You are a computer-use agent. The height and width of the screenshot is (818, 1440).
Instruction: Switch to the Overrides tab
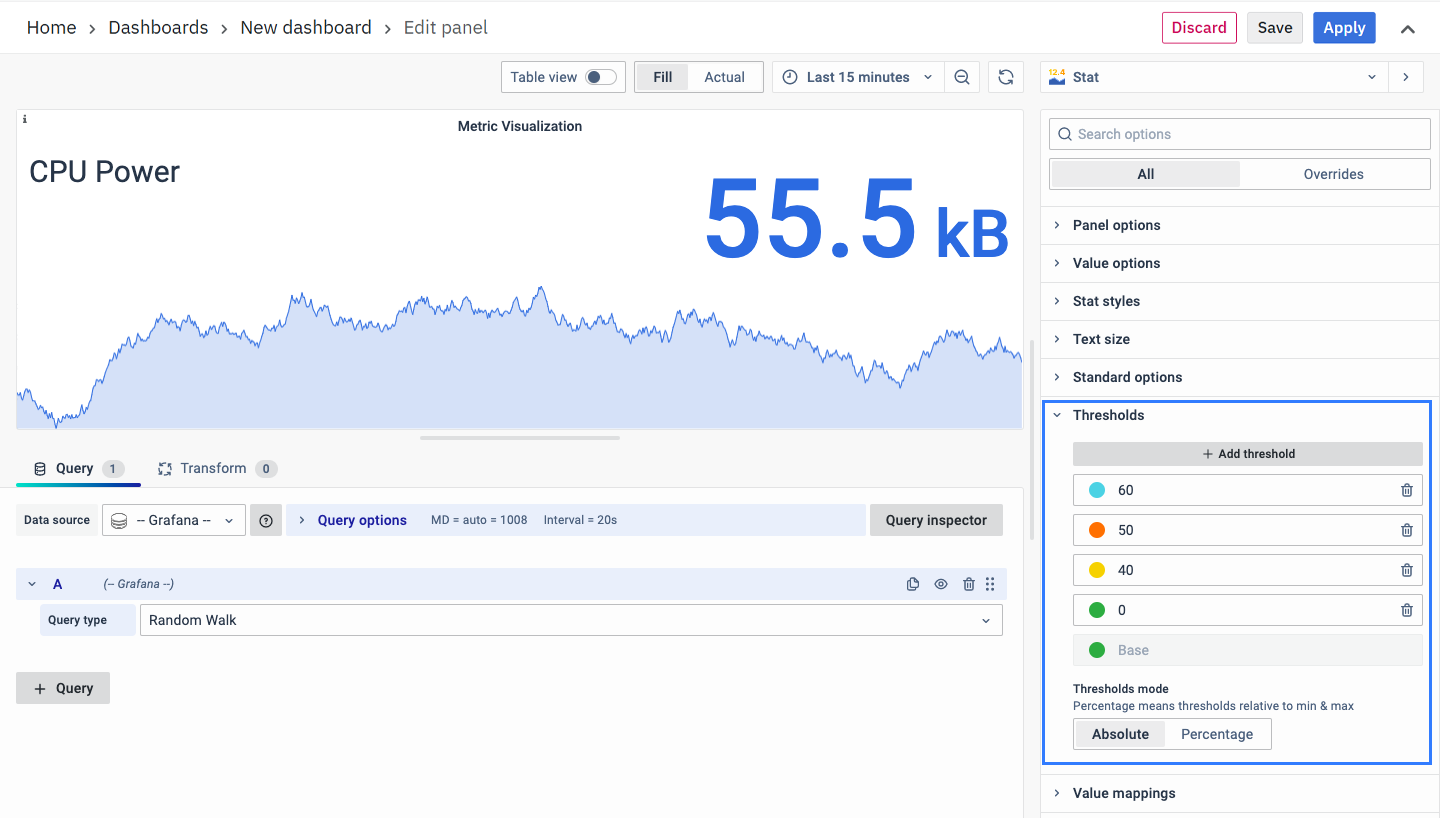1333,174
